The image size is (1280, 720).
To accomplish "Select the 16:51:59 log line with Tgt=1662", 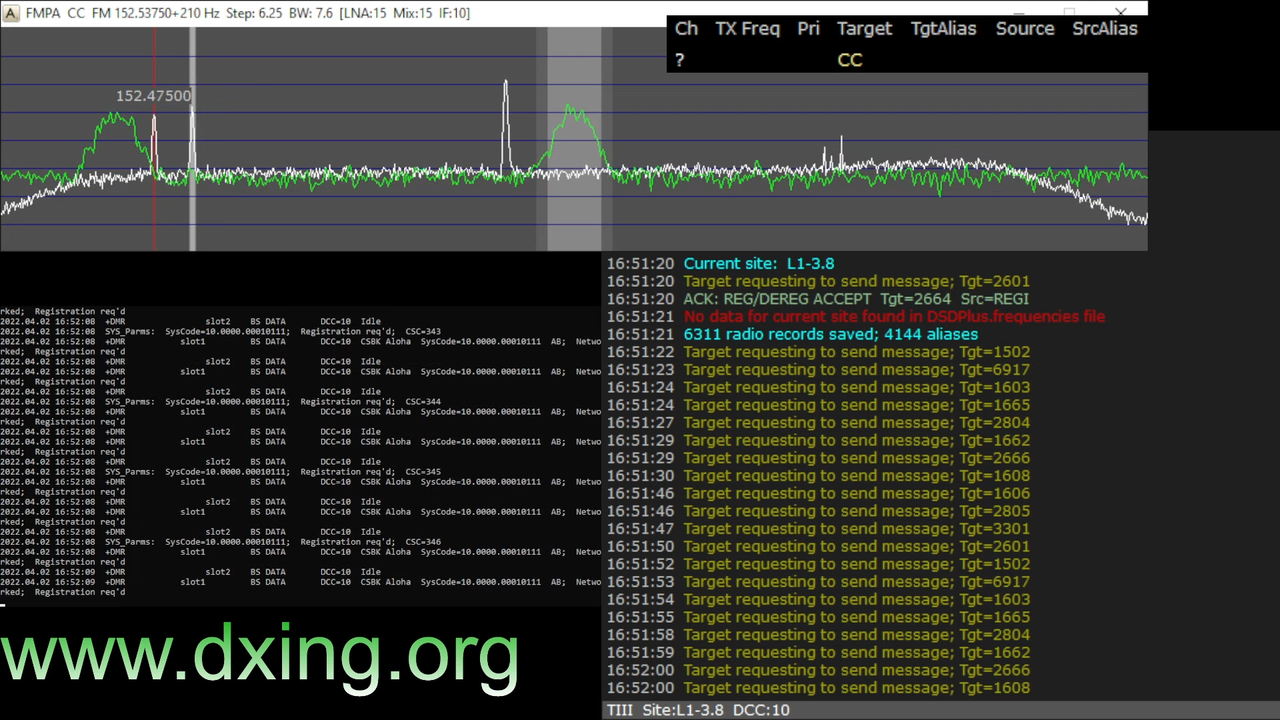I will (x=818, y=653).
